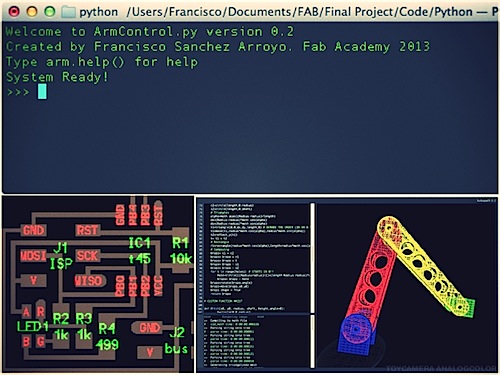The height and width of the screenshot is (375, 500).
Task: Select the "R3 1k" resistor label
Action: [84, 327]
